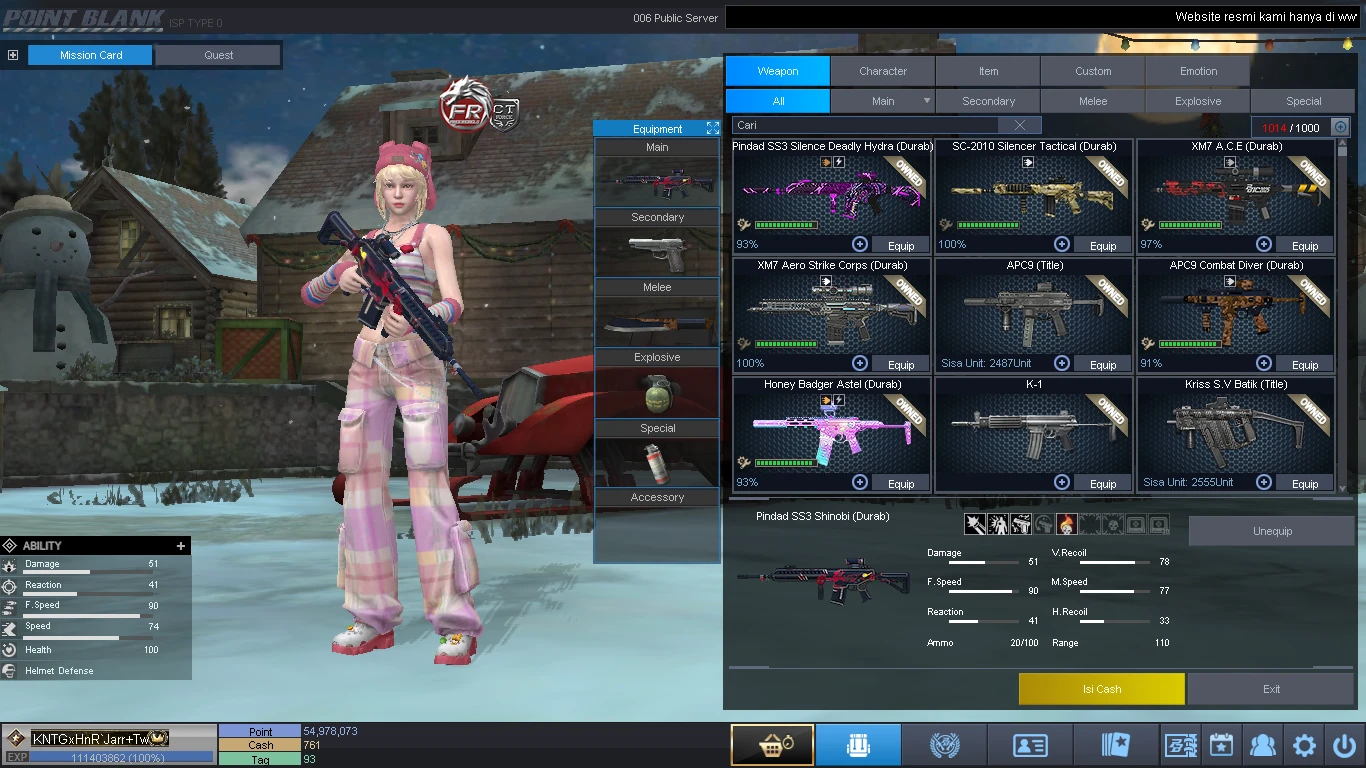1366x768 pixels.
Task: Open the inventory backpack icon in bottom bar
Action: (858, 745)
